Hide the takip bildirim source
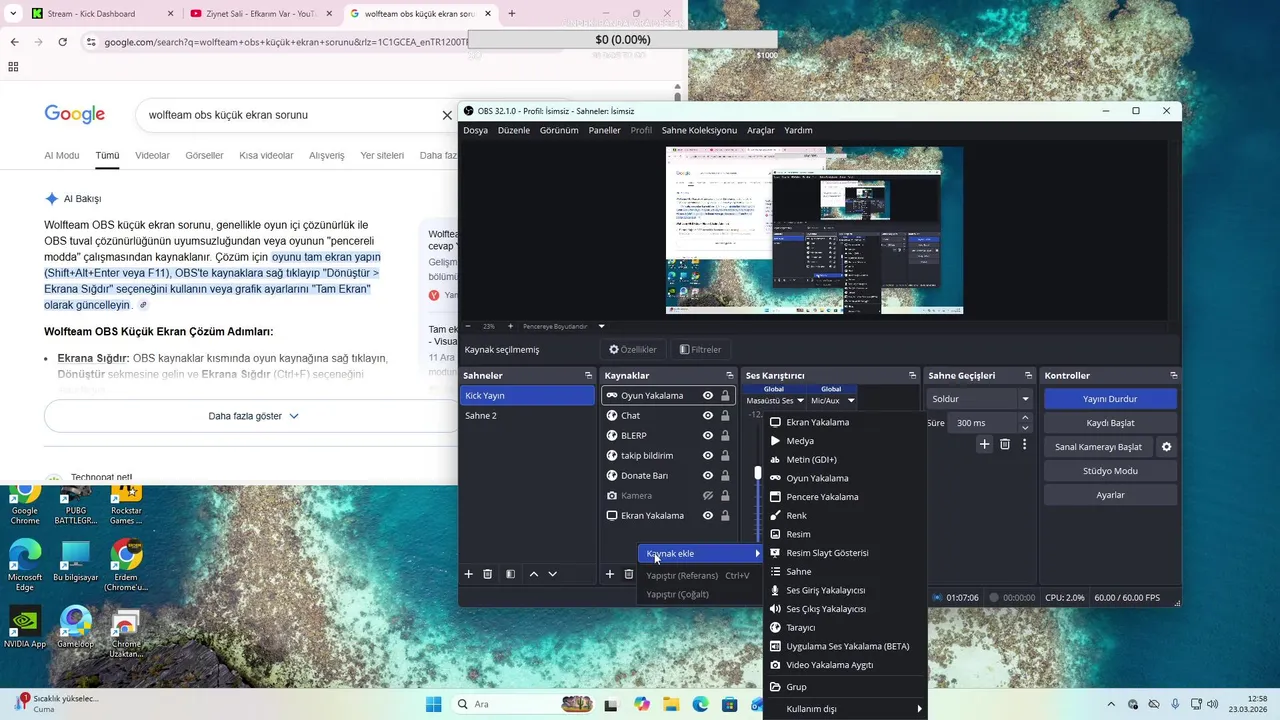Screen dimensions: 1280x720 [x=708, y=456]
